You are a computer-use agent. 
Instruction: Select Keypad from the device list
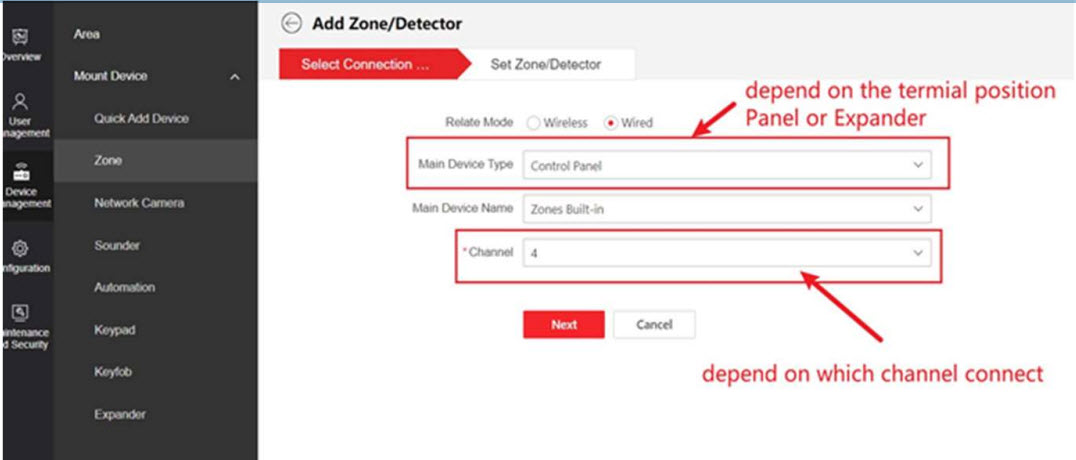114,330
